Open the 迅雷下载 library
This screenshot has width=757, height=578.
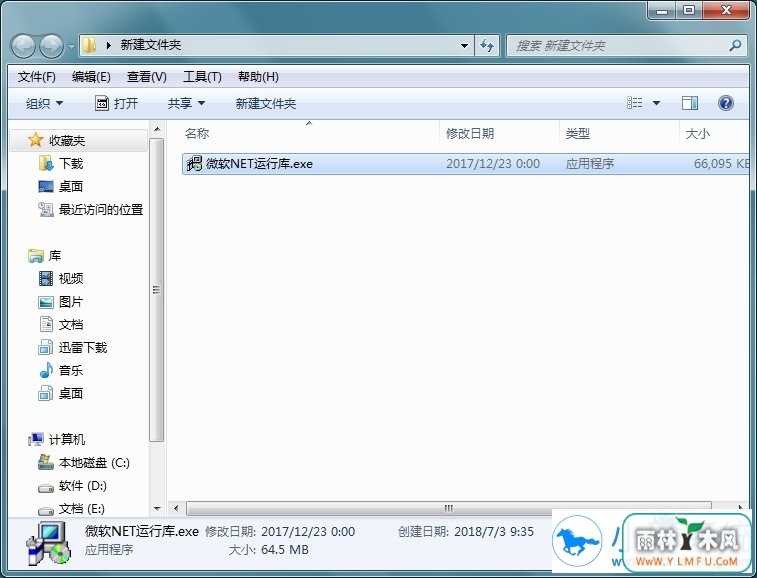(x=83, y=348)
